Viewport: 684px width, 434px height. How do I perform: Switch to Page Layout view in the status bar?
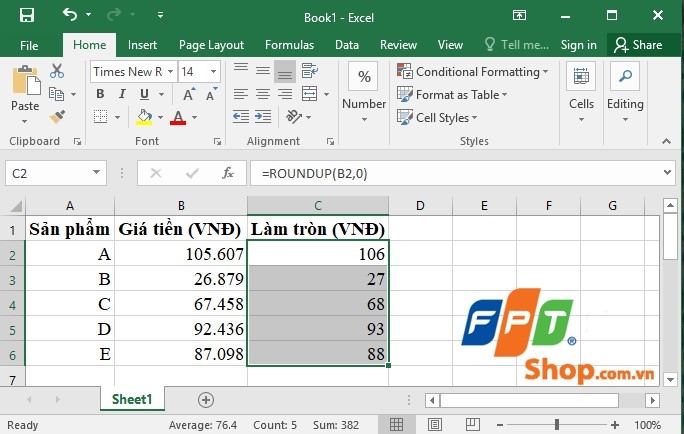434,424
